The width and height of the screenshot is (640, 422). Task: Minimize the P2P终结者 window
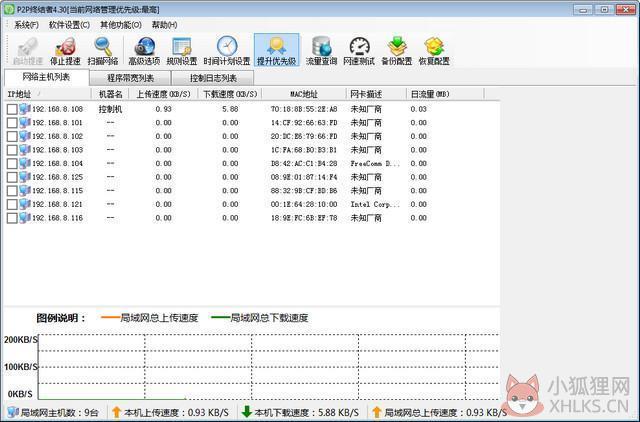(x=583, y=9)
